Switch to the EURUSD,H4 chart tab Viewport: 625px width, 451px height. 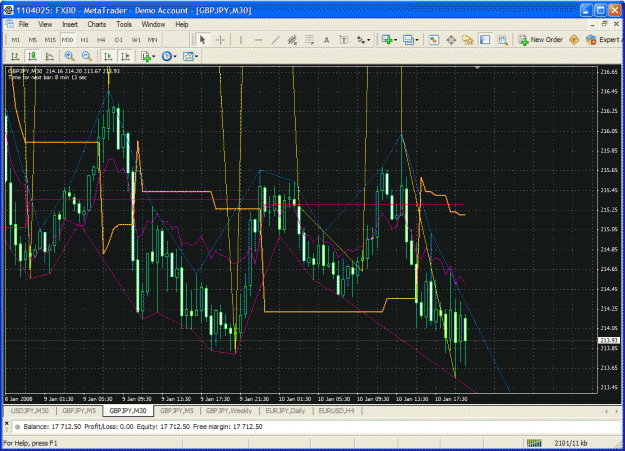336,411
